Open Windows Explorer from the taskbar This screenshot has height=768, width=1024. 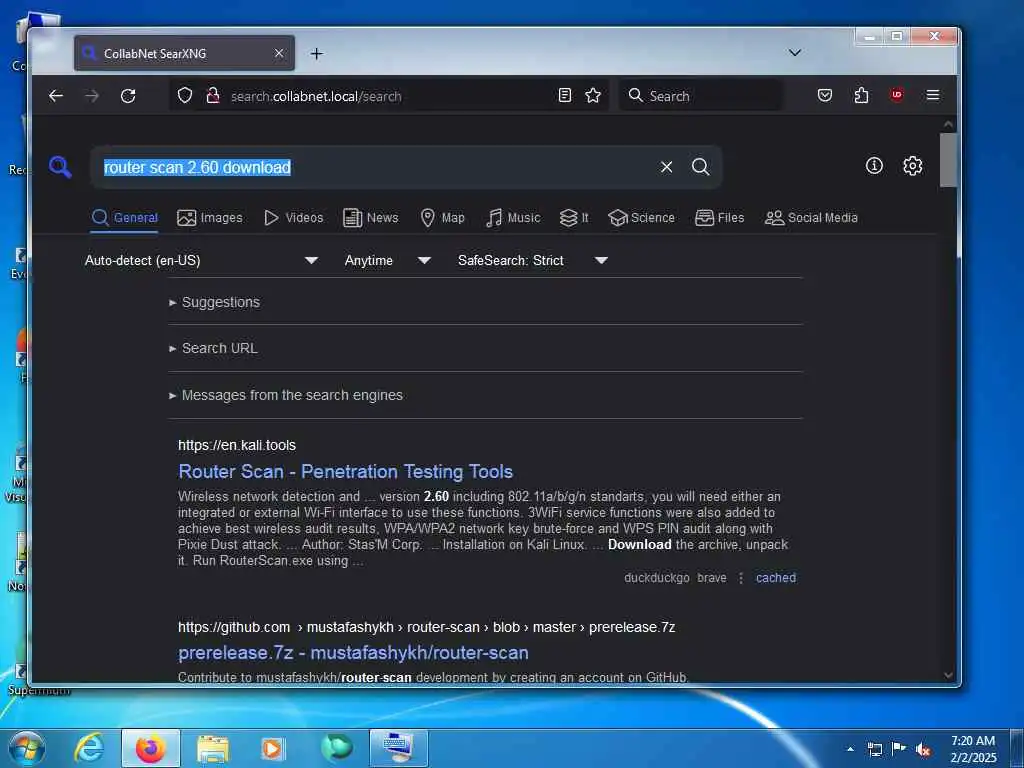click(x=213, y=749)
